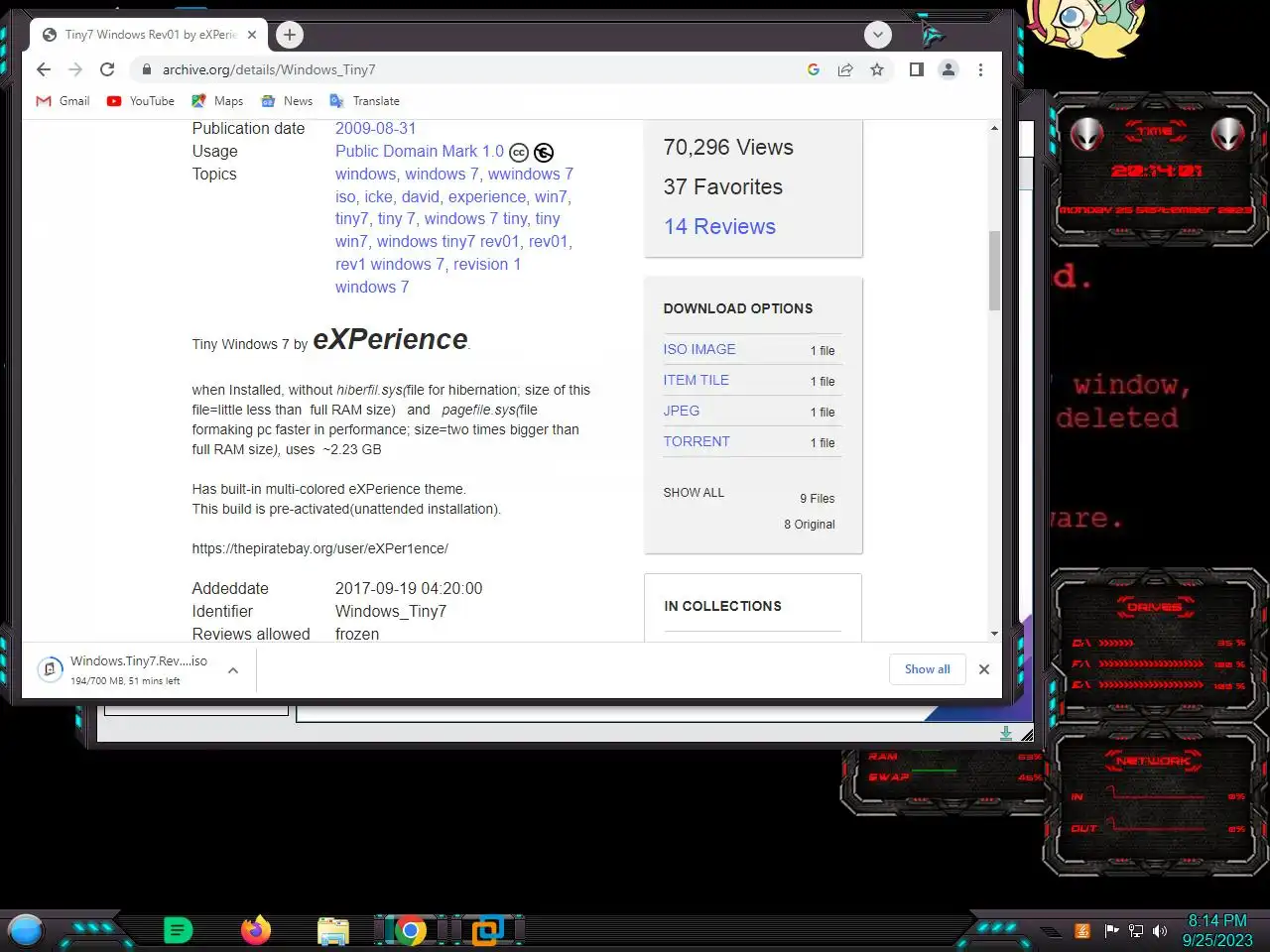Download the TORRENT file option
This screenshot has height=952, width=1270.
[697, 441]
